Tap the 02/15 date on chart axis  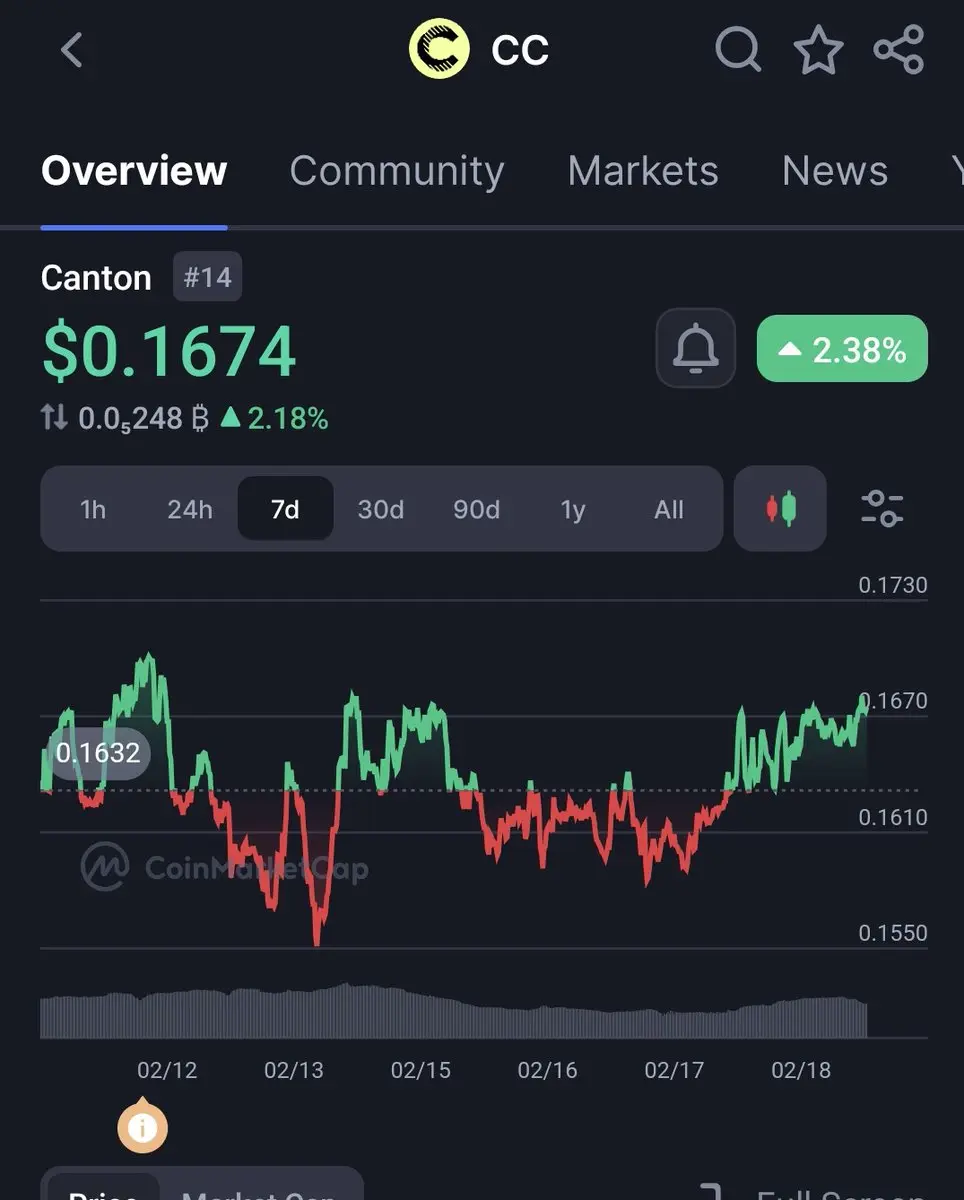click(421, 1069)
